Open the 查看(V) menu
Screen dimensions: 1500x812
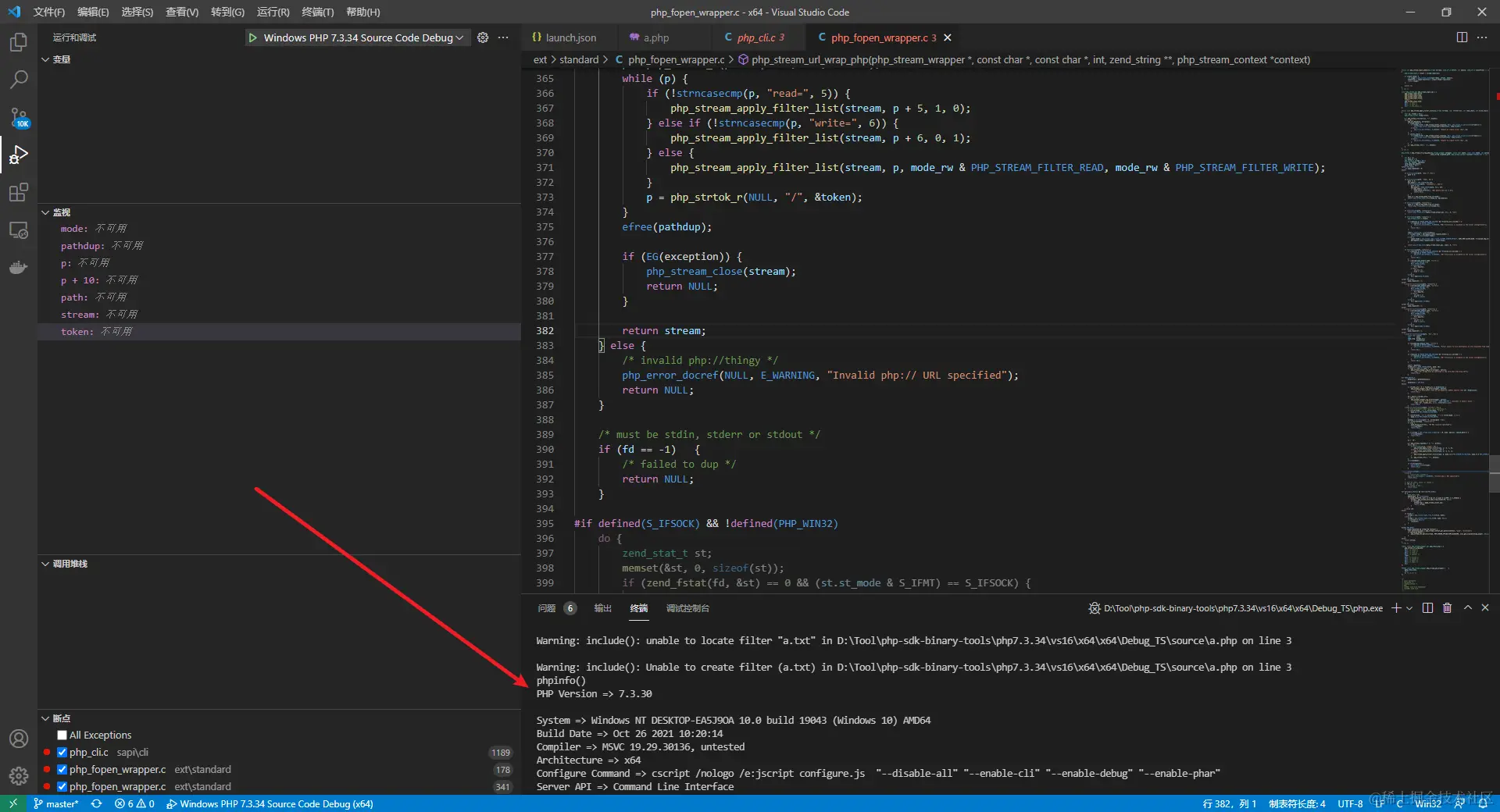[x=182, y=12]
